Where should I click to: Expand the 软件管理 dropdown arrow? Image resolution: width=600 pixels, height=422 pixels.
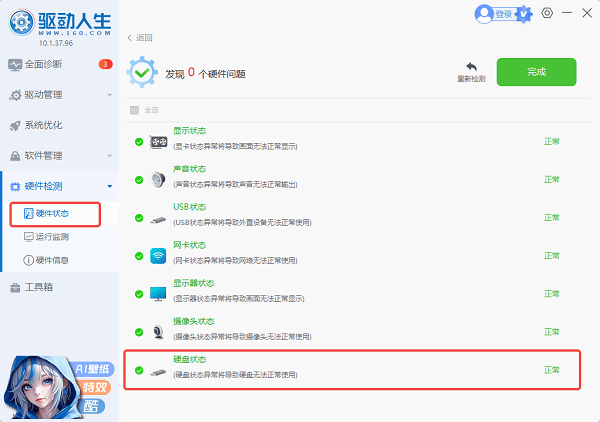(110, 156)
